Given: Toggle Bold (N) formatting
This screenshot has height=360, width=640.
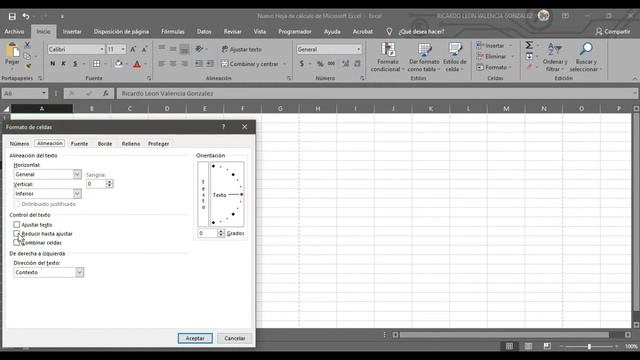Looking at the screenshot, I should click(x=53, y=64).
